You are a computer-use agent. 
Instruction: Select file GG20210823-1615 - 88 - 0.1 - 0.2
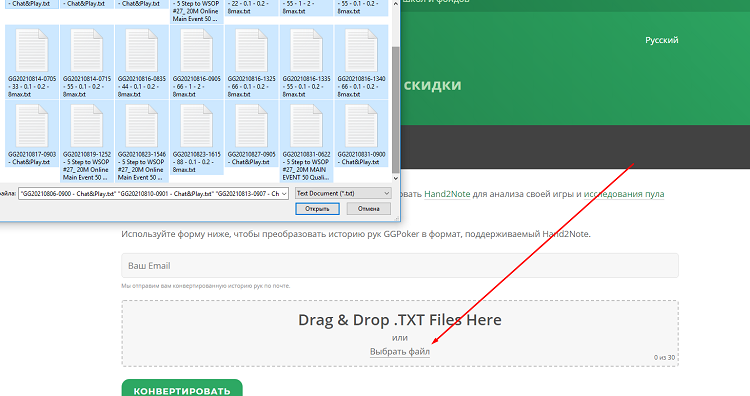tap(197, 138)
